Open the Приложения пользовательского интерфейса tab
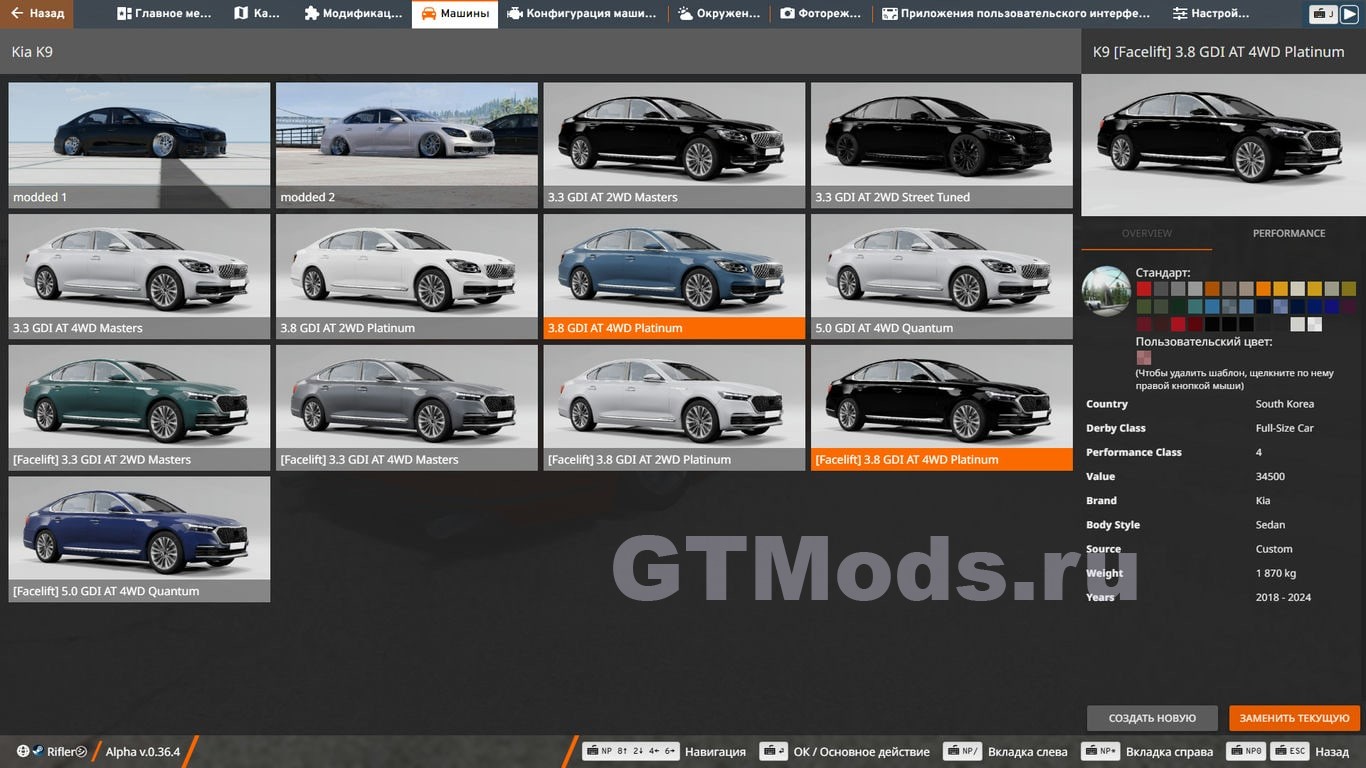Screen dimensions: 1366x768 pos(1015,14)
